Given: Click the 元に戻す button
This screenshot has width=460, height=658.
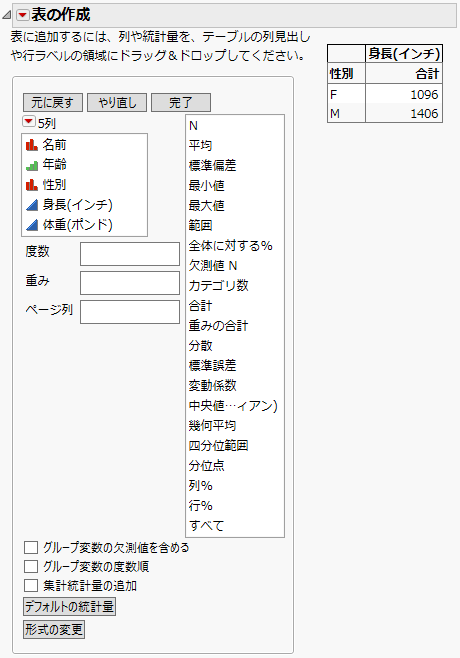Looking at the screenshot, I should point(53,102).
